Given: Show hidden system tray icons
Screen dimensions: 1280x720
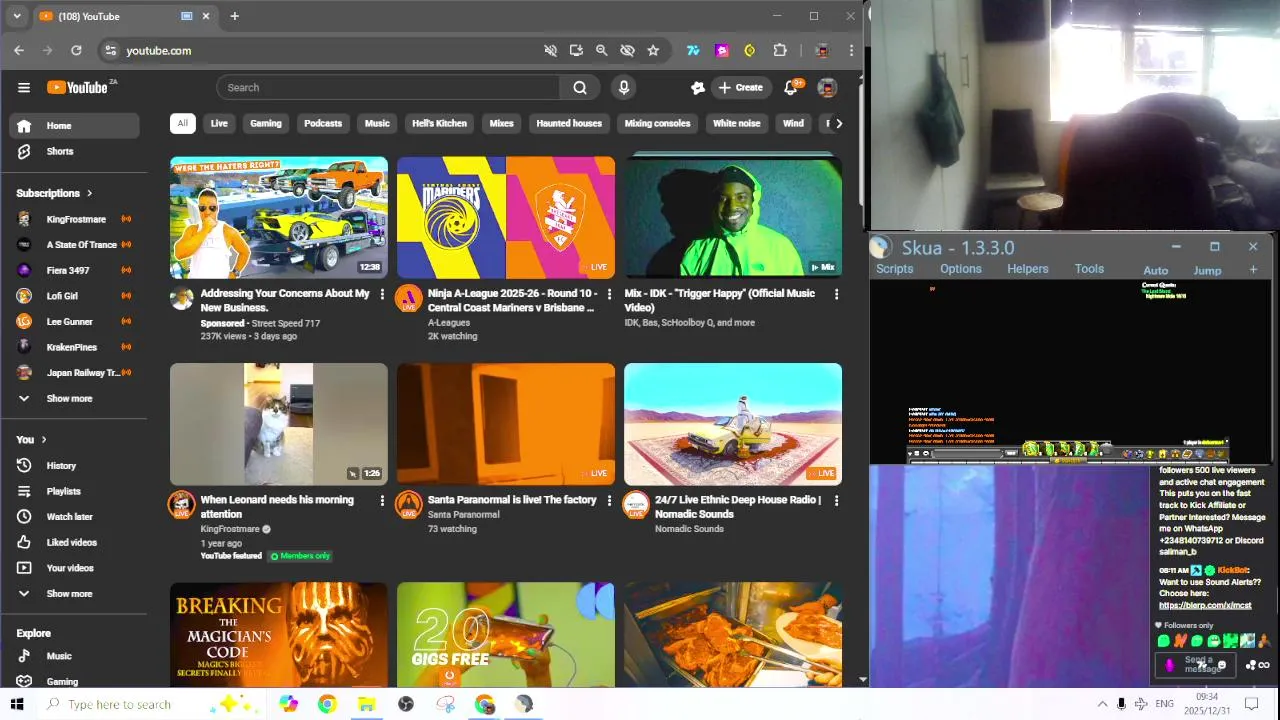Looking at the screenshot, I should pos(1102,704).
